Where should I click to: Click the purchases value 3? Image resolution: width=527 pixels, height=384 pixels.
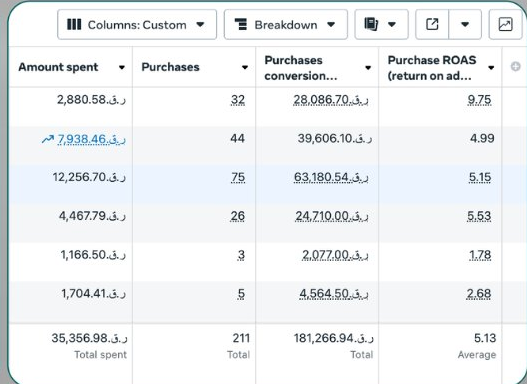click(241, 255)
